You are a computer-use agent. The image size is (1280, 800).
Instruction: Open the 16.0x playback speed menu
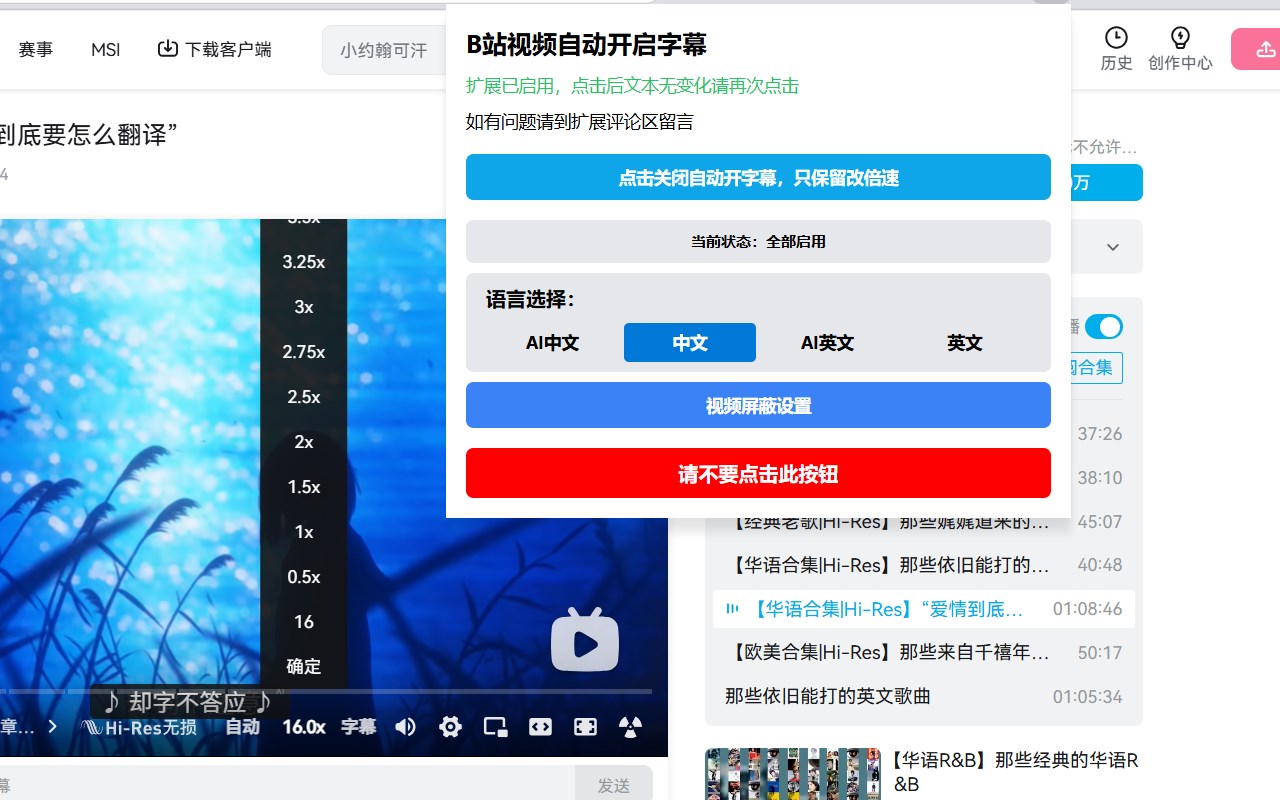[x=304, y=727]
